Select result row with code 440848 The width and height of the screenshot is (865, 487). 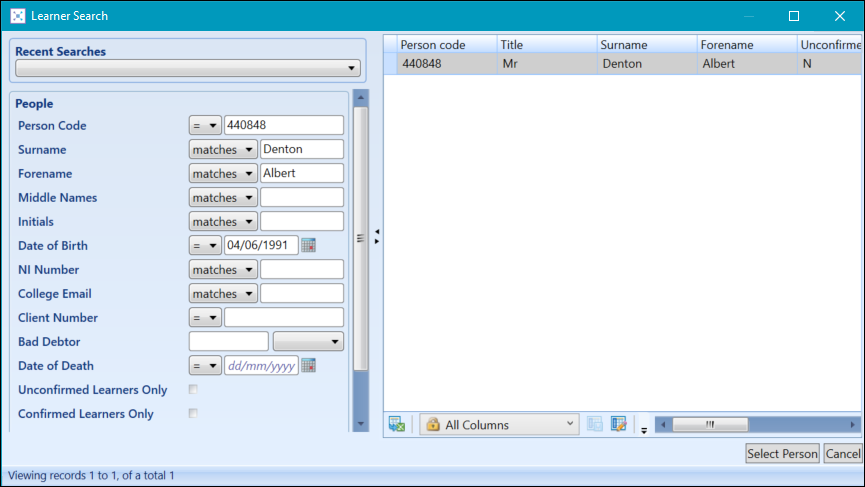[622, 63]
